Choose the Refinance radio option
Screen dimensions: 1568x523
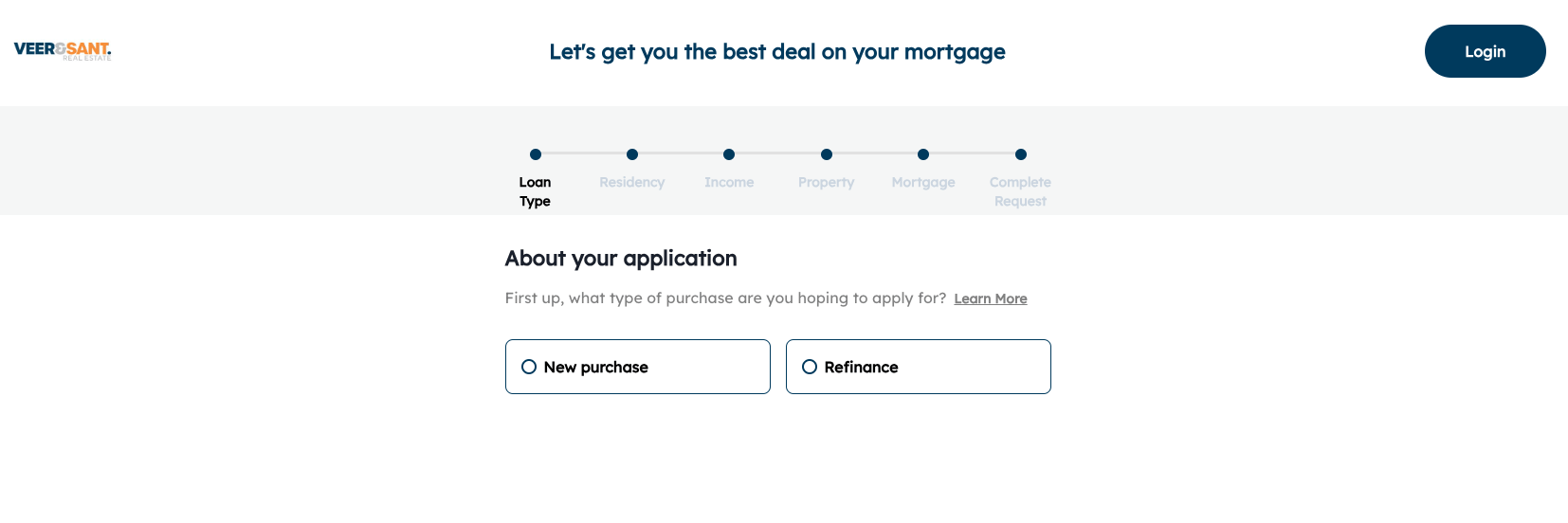[x=810, y=367]
